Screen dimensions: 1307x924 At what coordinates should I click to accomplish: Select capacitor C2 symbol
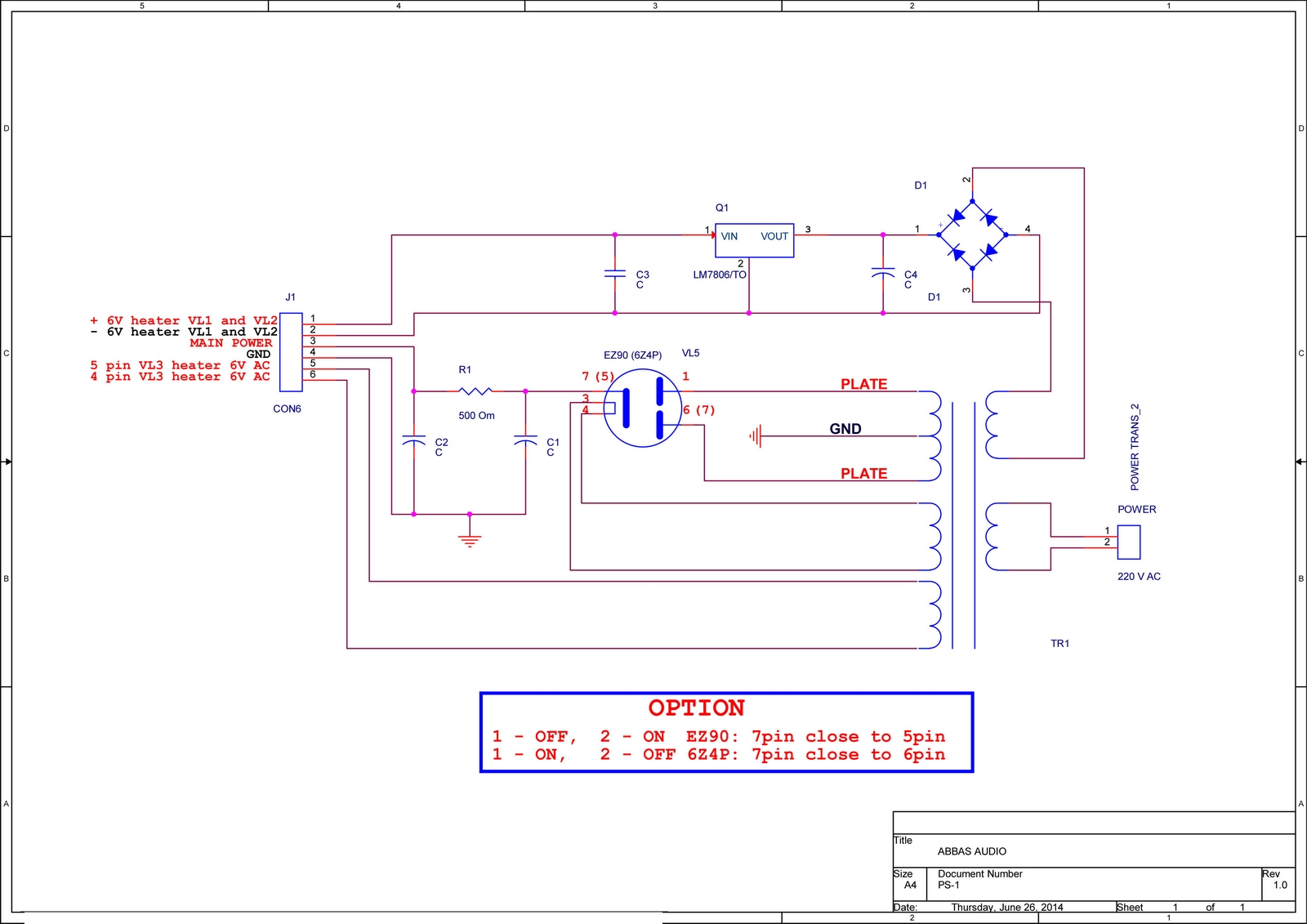pyautogui.click(x=414, y=441)
